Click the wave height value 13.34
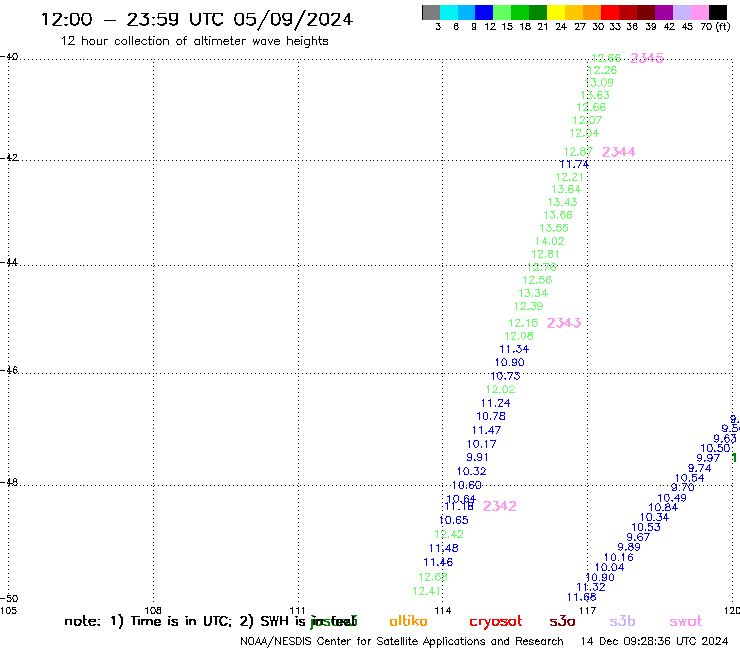This screenshot has height=650, width=740. pos(533,293)
